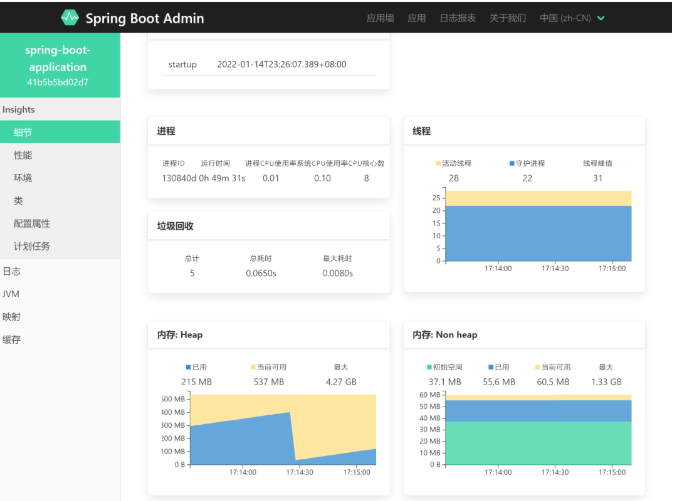Click non-heap max value 1.33 GB
This screenshot has width=673, height=501.
click(x=606, y=382)
